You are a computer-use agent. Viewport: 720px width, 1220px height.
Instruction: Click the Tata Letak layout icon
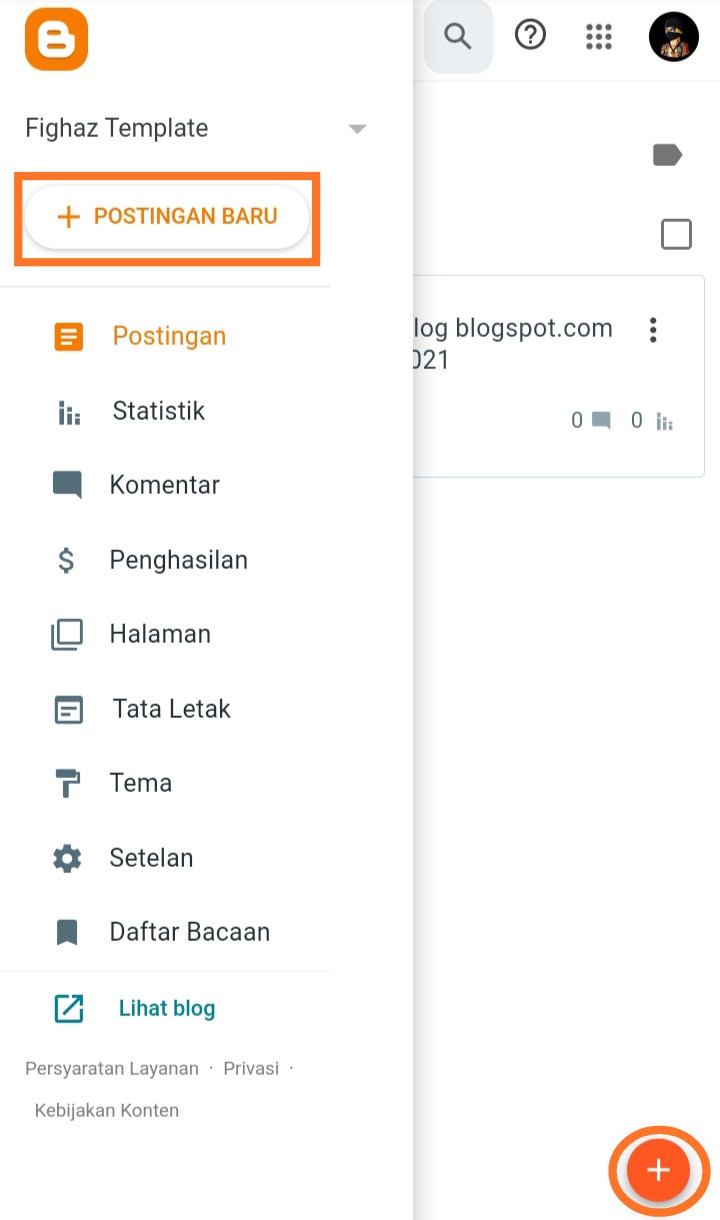pyautogui.click(x=68, y=710)
